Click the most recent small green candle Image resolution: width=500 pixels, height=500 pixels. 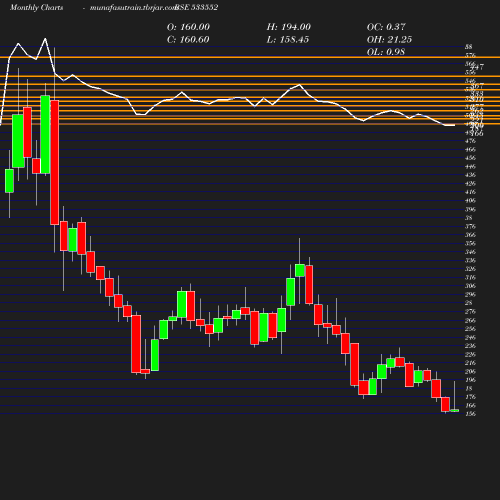tap(454, 410)
